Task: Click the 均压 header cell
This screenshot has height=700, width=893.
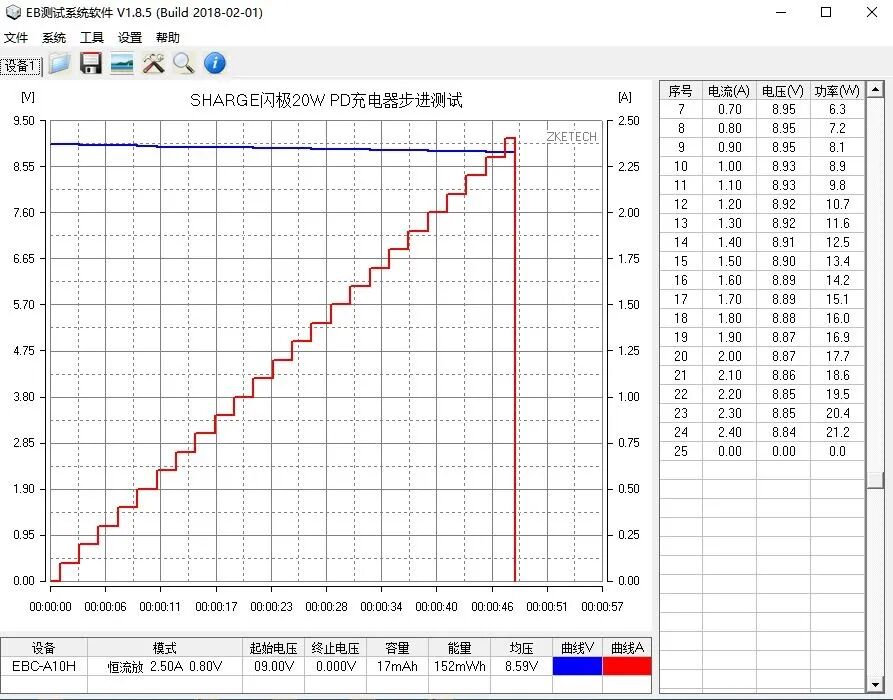Action: 521,648
